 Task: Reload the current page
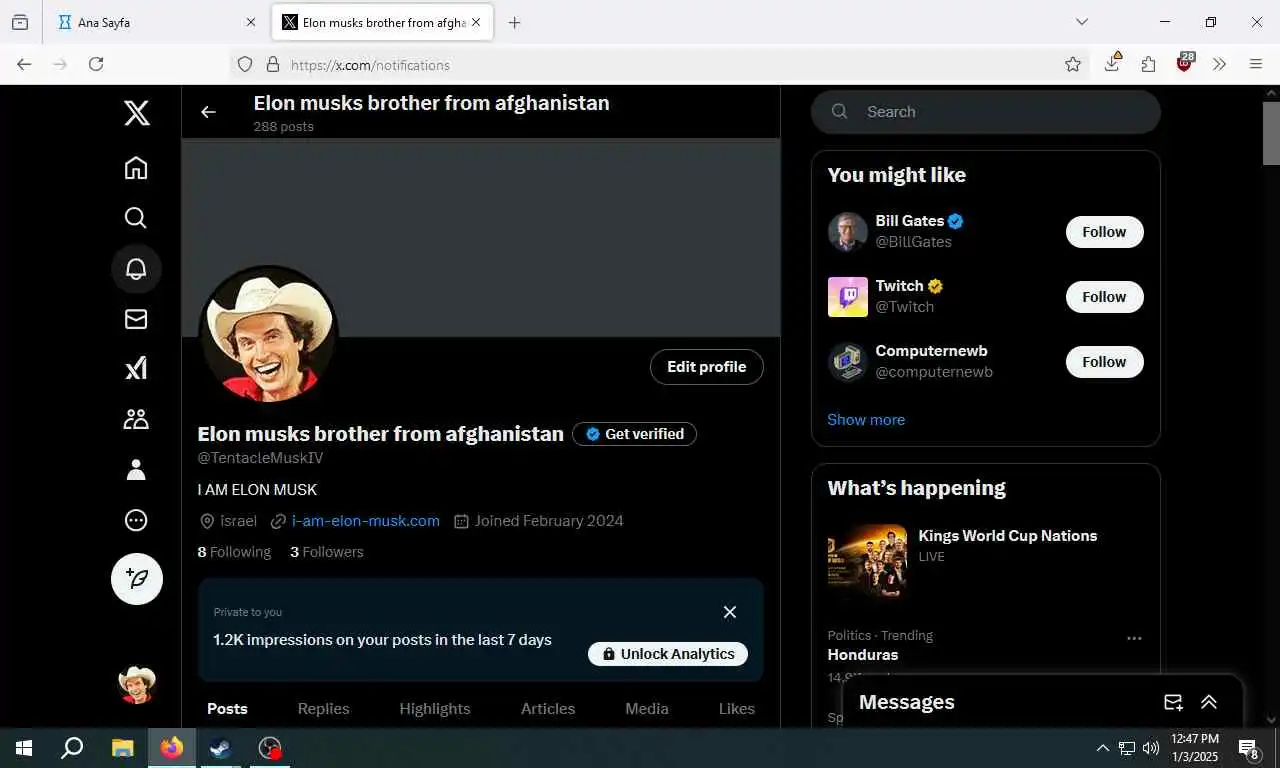96,64
